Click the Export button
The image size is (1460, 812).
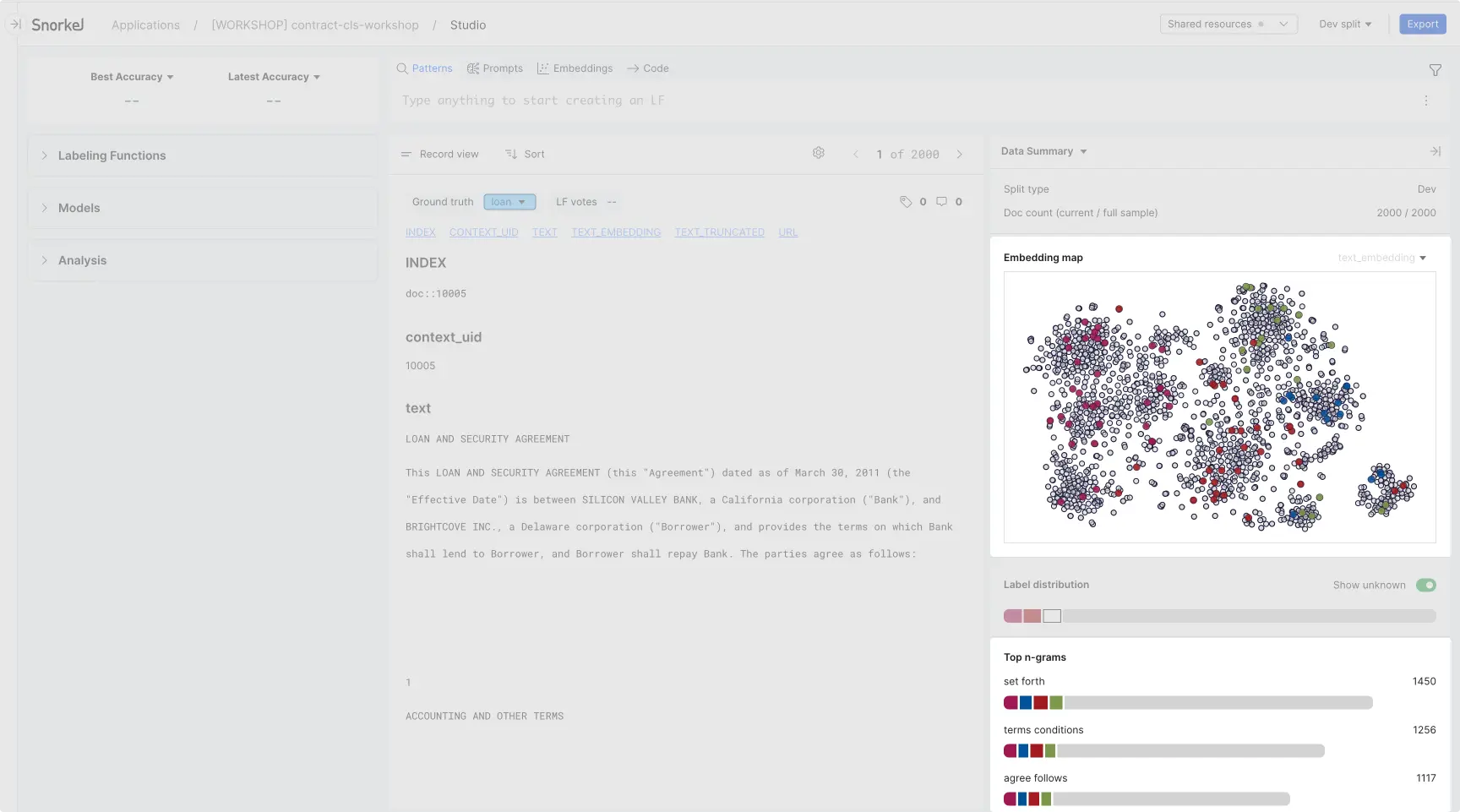click(1423, 25)
